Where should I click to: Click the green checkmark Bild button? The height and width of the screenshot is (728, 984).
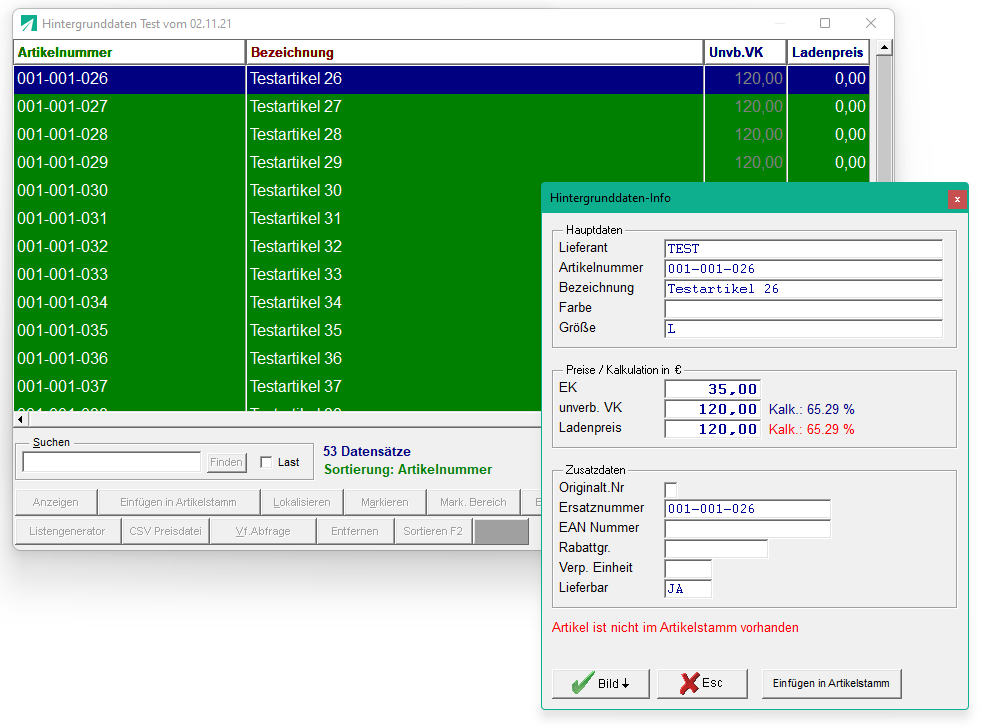coord(601,683)
